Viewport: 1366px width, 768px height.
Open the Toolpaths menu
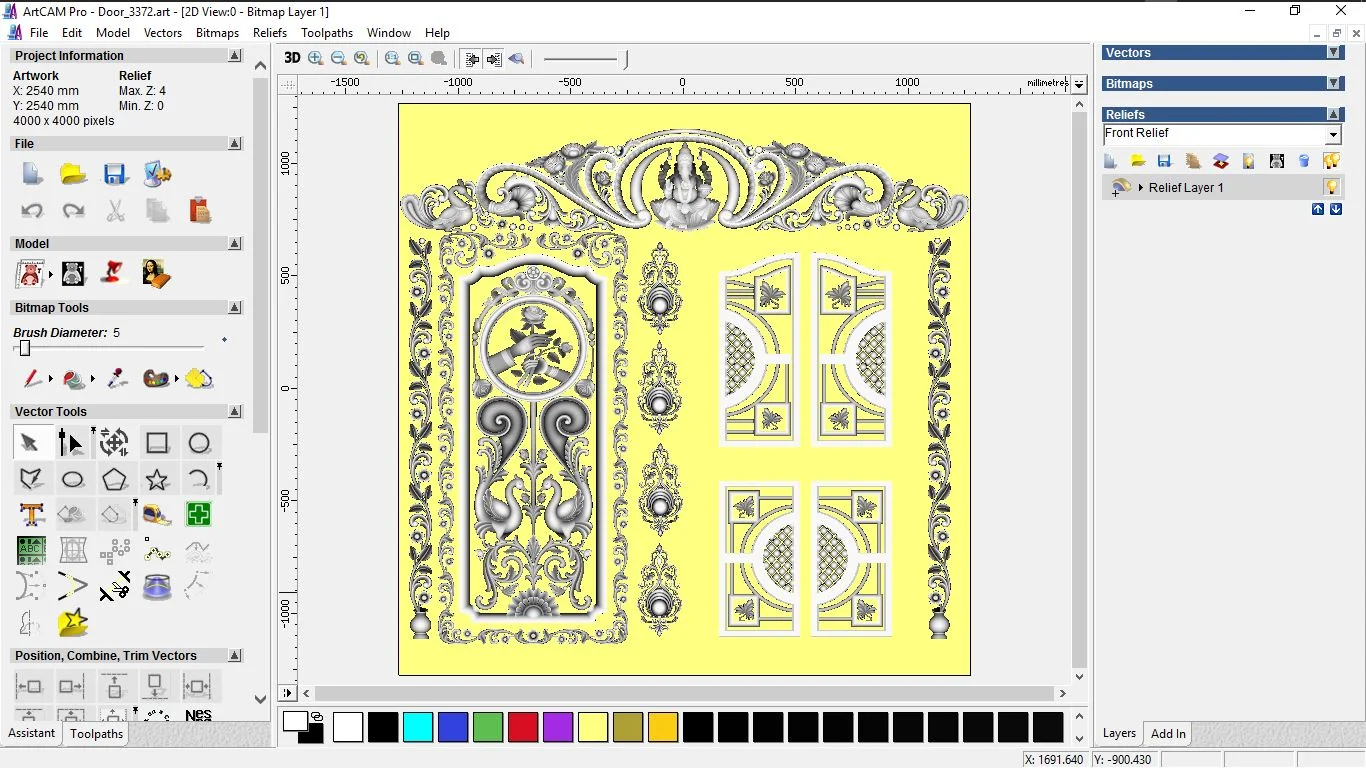(x=327, y=33)
